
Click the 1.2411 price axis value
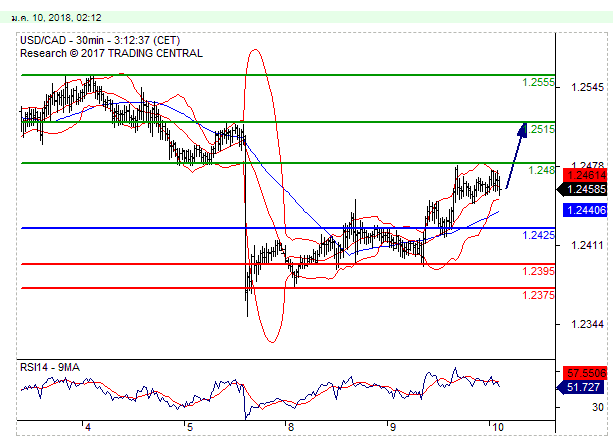pos(587,245)
